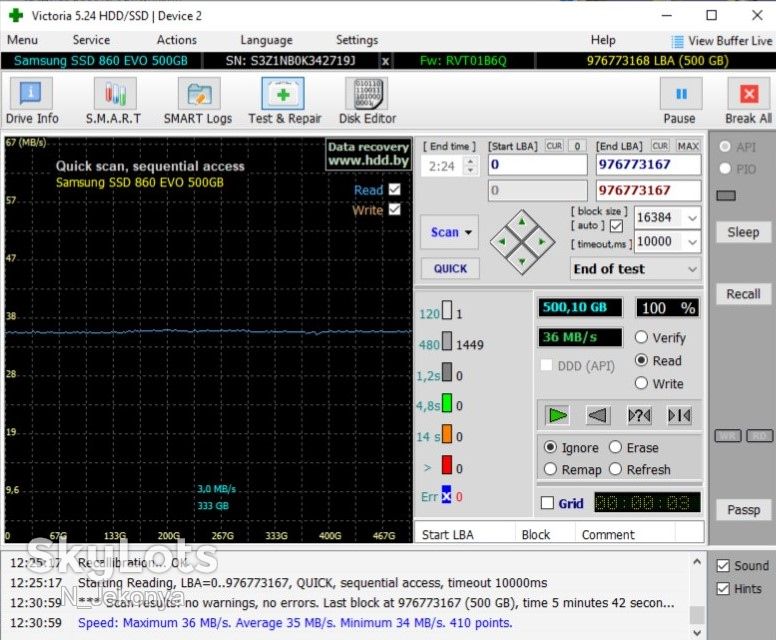Open the Disk Editor tool
The width and height of the screenshot is (776, 640).
click(x=368, y=101)
